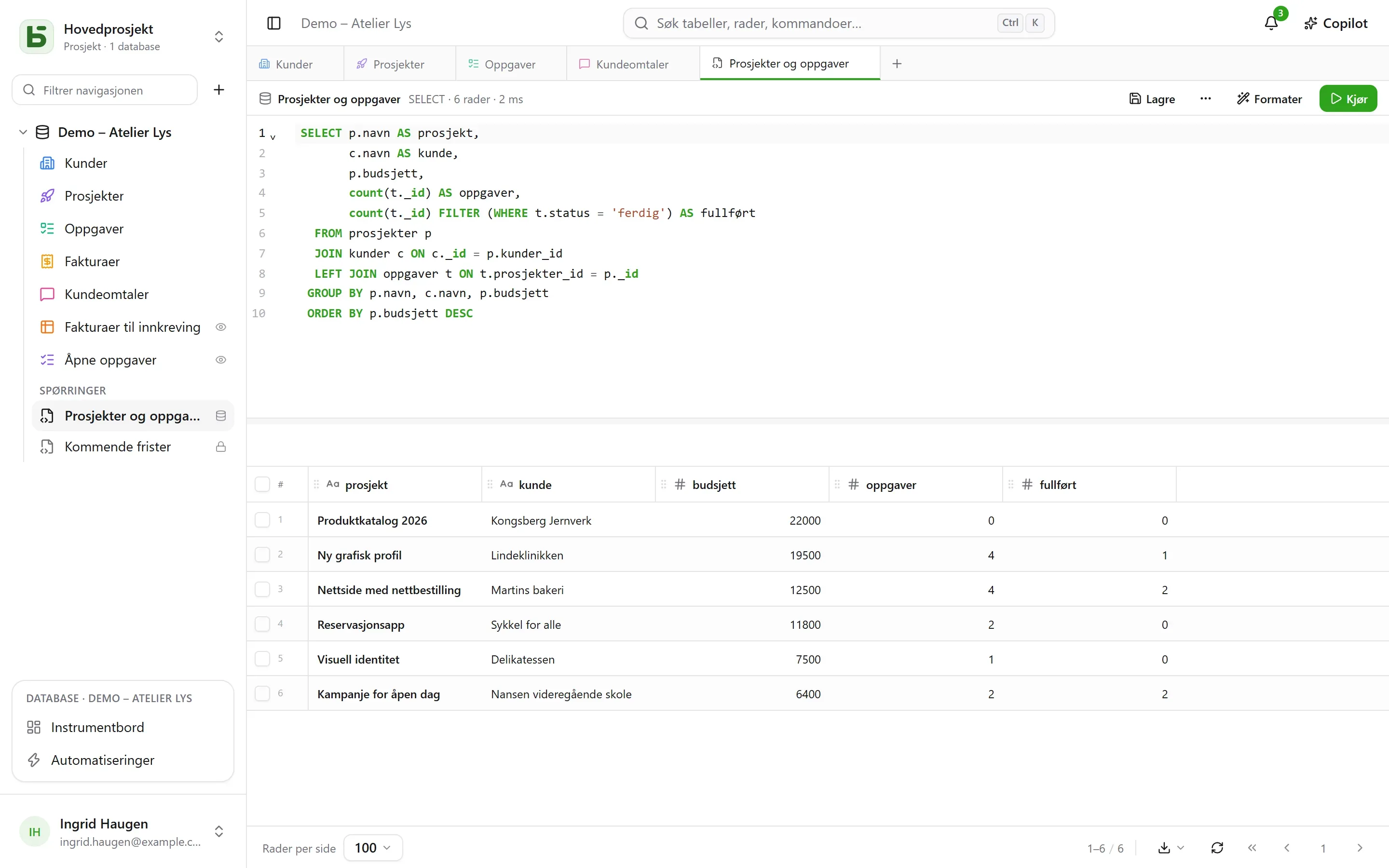
Task: Click database icon on Prosjekter og oppga... row
Action: 220,416
